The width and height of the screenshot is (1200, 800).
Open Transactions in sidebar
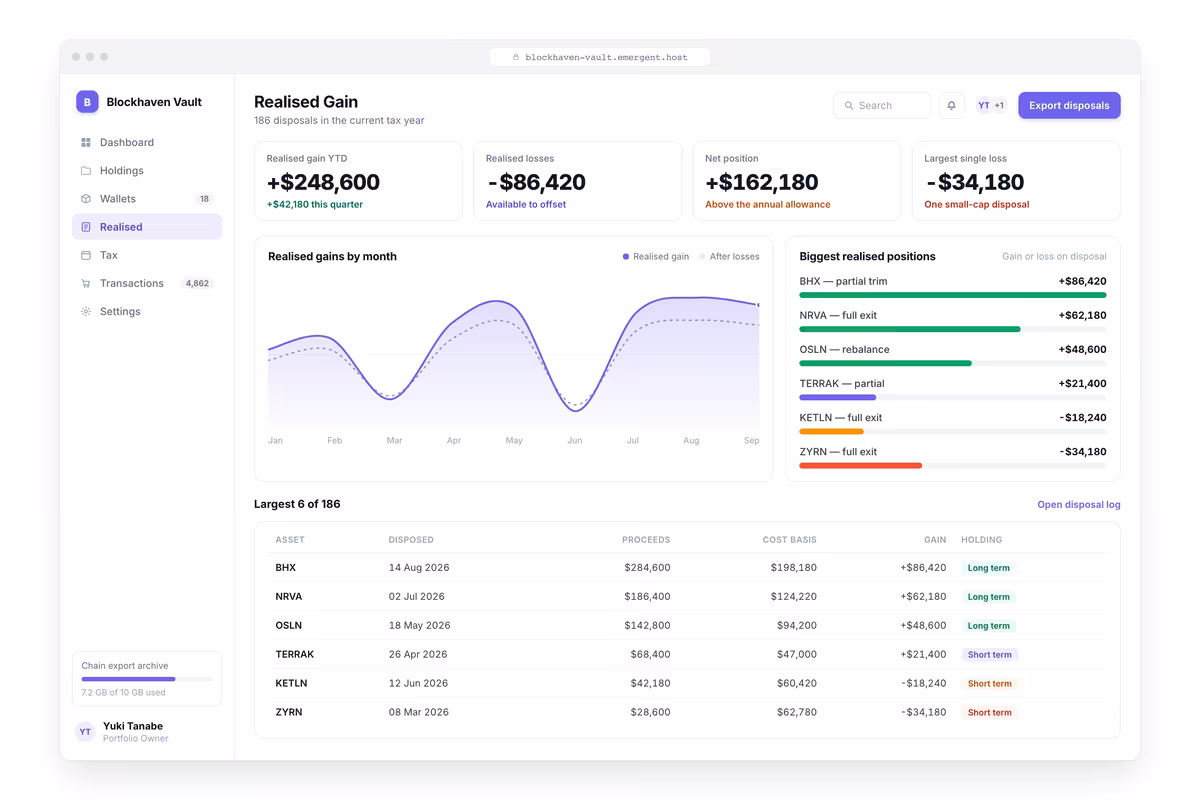click(147, 283)
